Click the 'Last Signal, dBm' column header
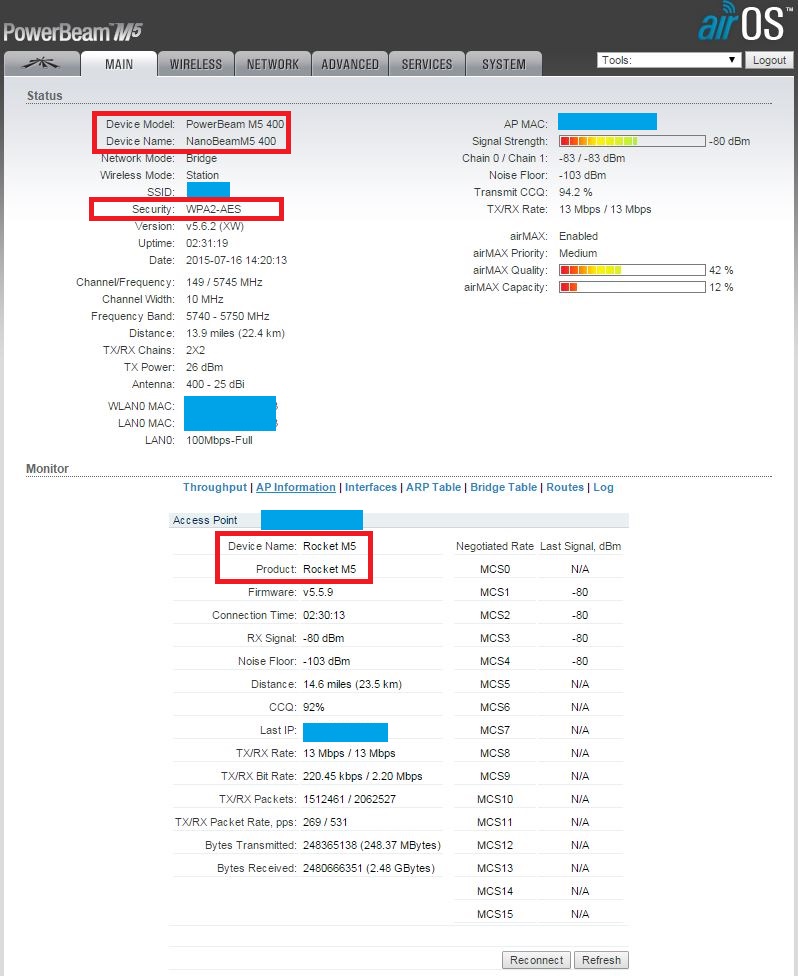Screen dimensions: 798x976 click(580, 546)
